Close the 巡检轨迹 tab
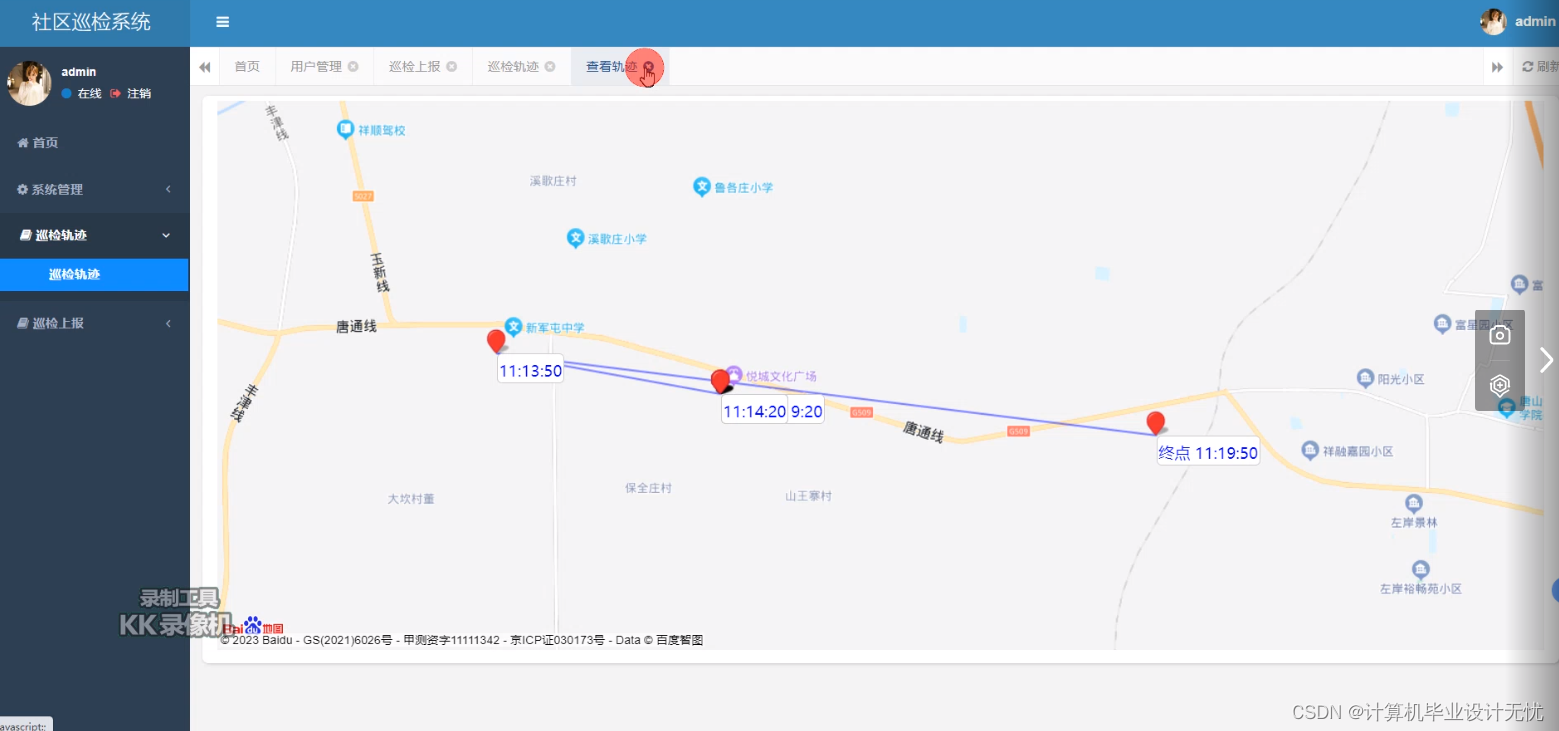Screen dimensions: 1559x731 [550, 67]
